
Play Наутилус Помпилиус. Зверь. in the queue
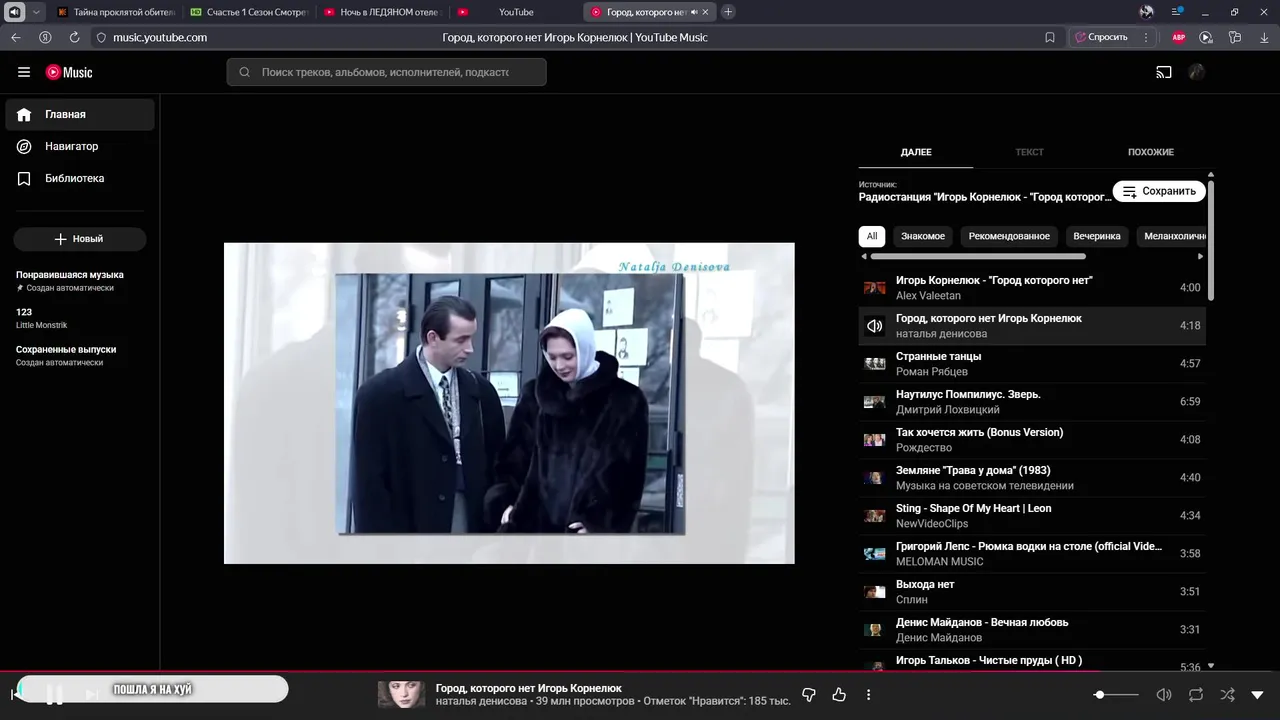tap(1032, 402)
